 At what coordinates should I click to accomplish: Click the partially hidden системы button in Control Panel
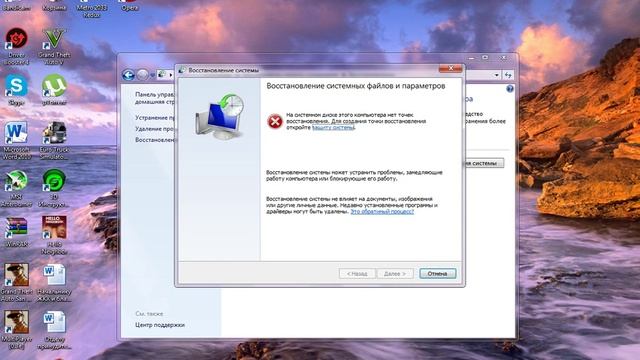[484, 163]
